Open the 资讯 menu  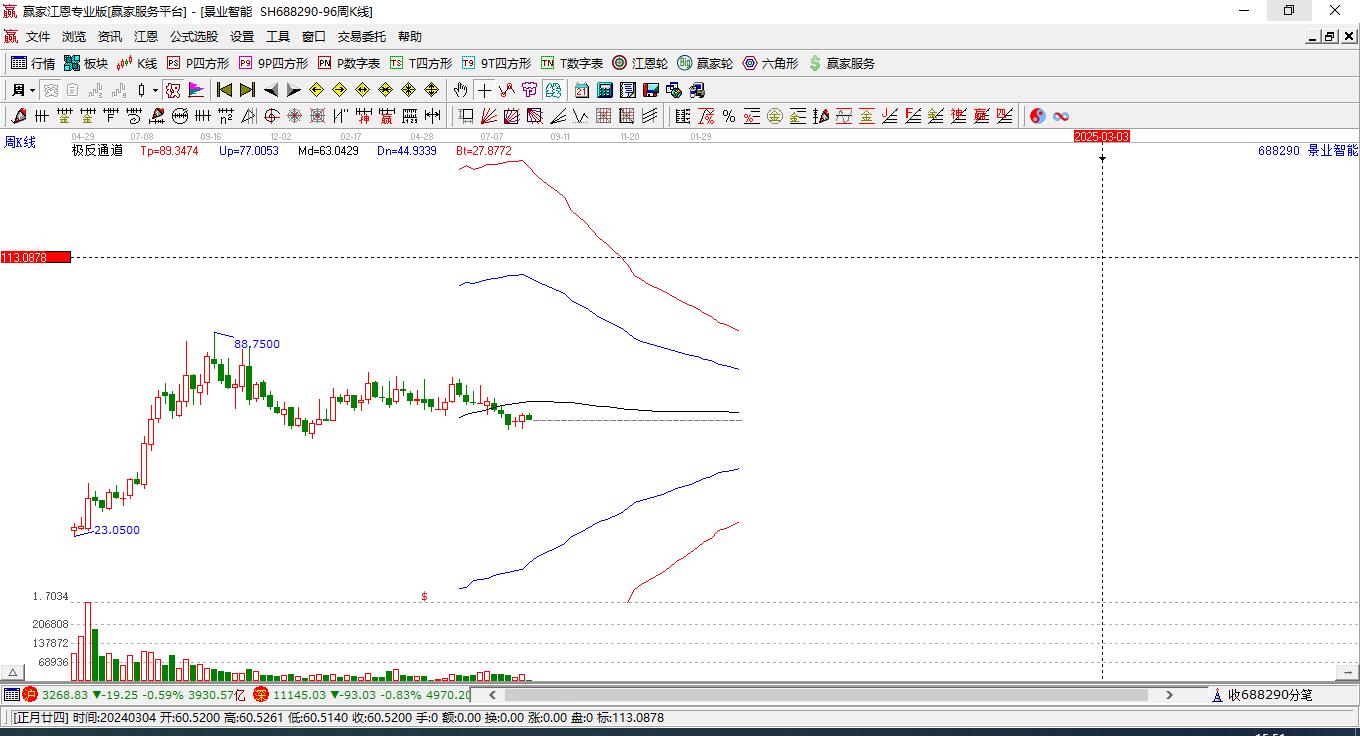point(110,37)
